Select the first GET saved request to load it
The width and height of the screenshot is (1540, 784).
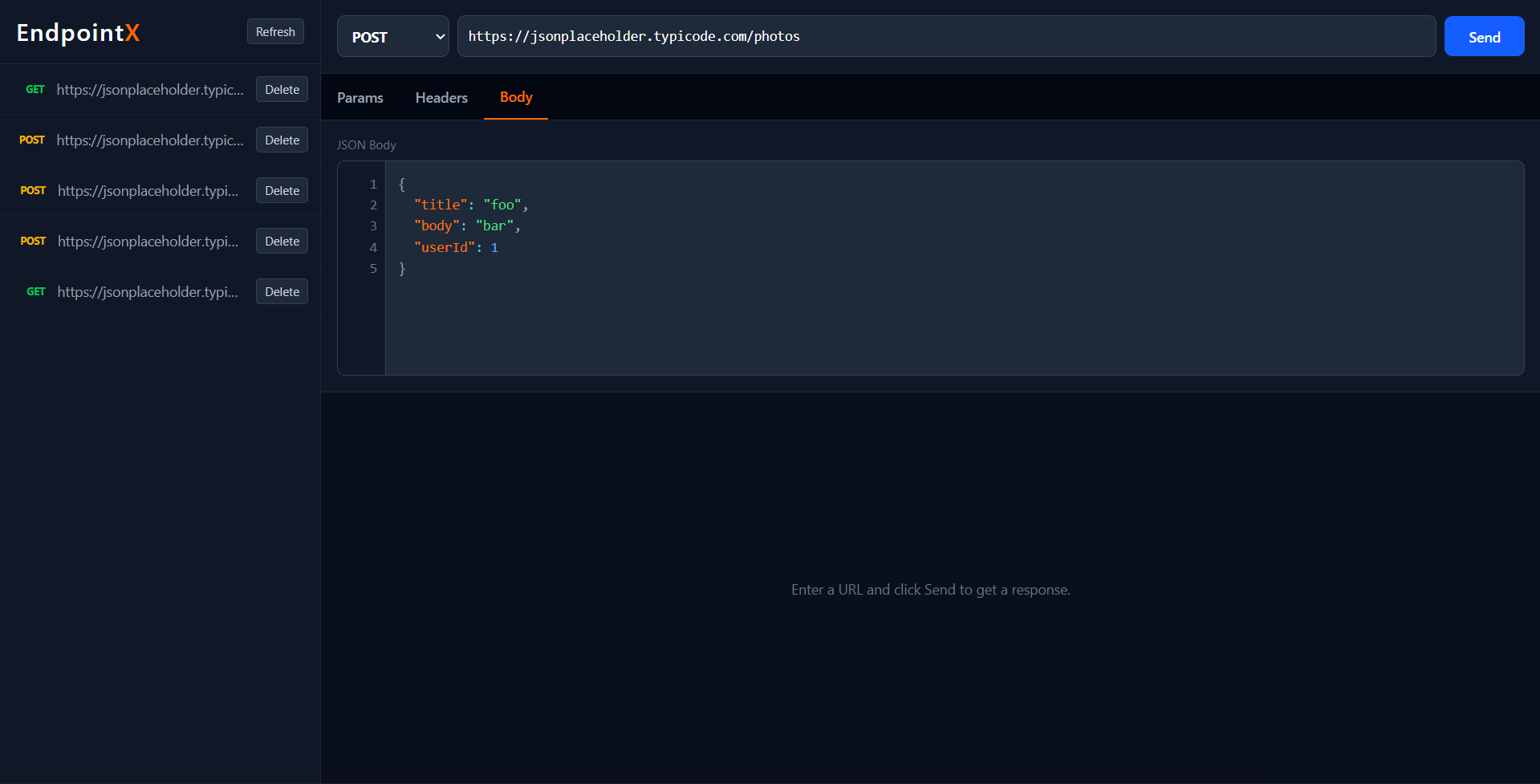pyautogui.click(x=149, y=89)
